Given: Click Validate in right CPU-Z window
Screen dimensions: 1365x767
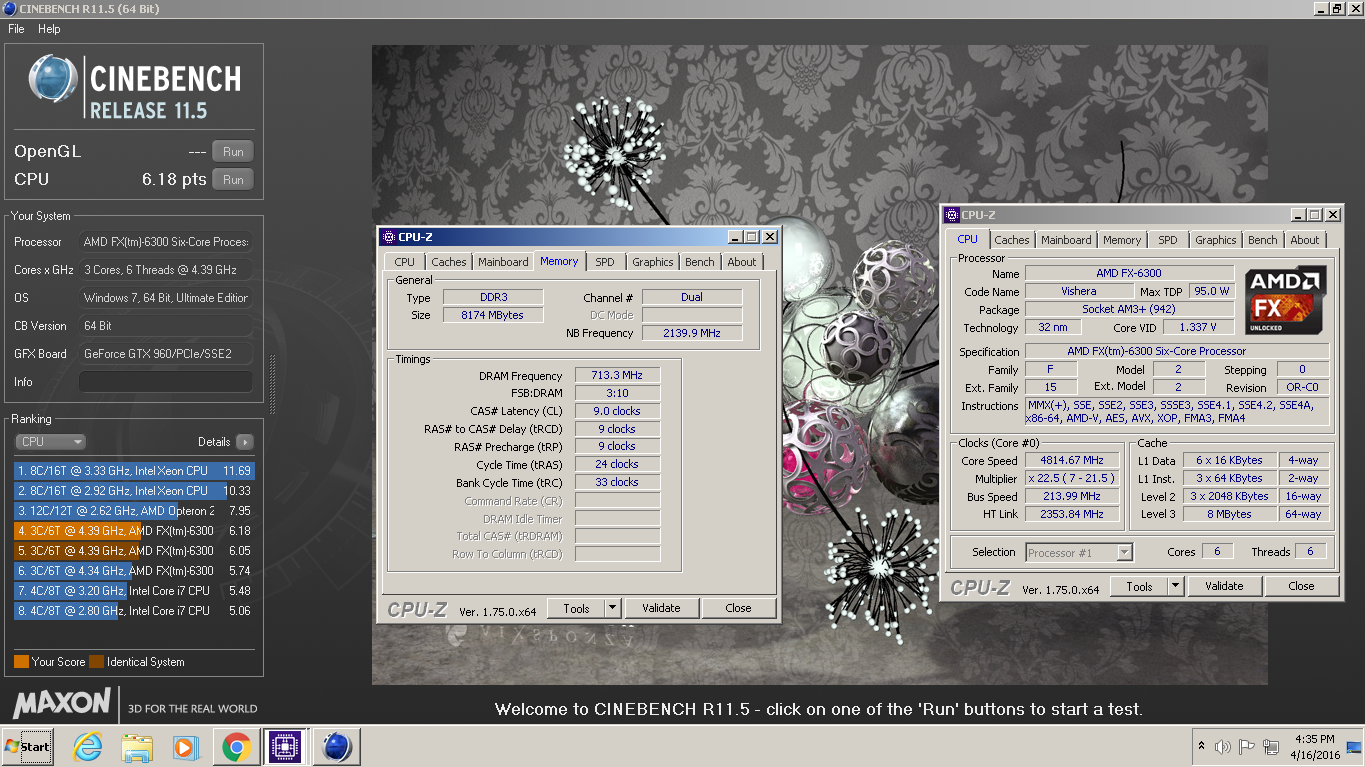Looking at the screenshot, I should (x=1224, y=587).
